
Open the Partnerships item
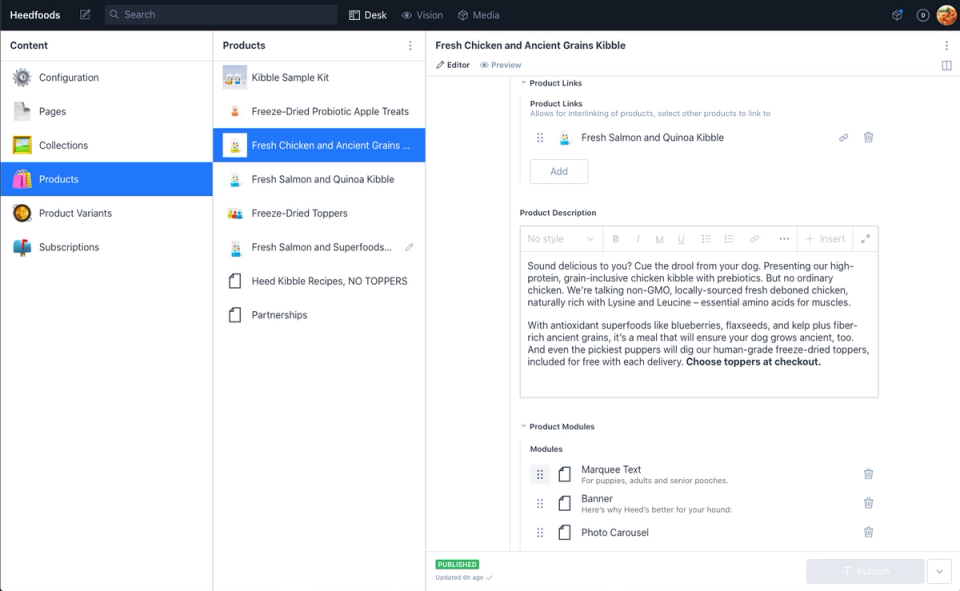(x=319, y=315)
